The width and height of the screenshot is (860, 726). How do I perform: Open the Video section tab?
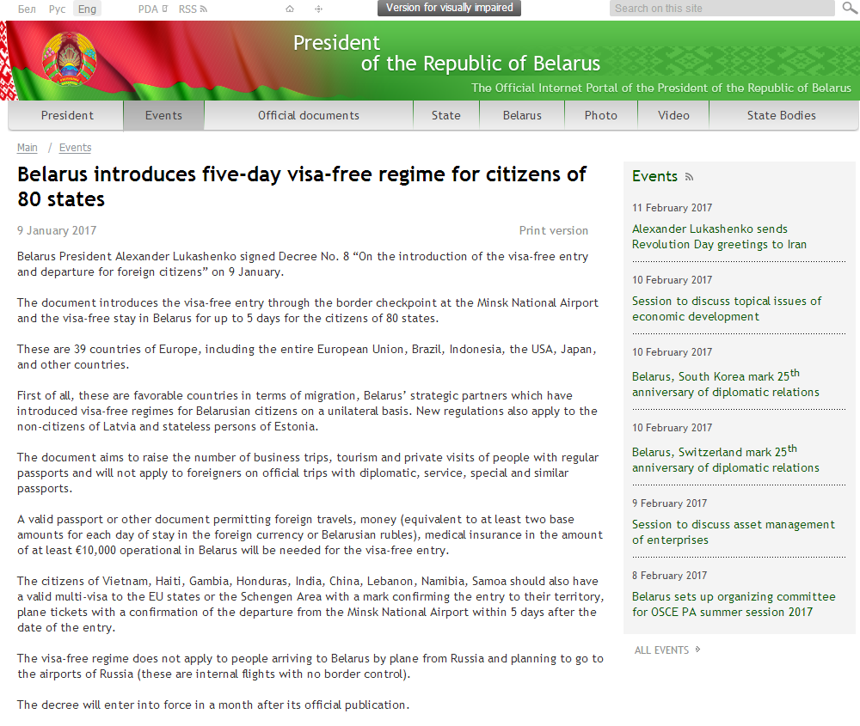pyautogui.click(x=673, y=116)
